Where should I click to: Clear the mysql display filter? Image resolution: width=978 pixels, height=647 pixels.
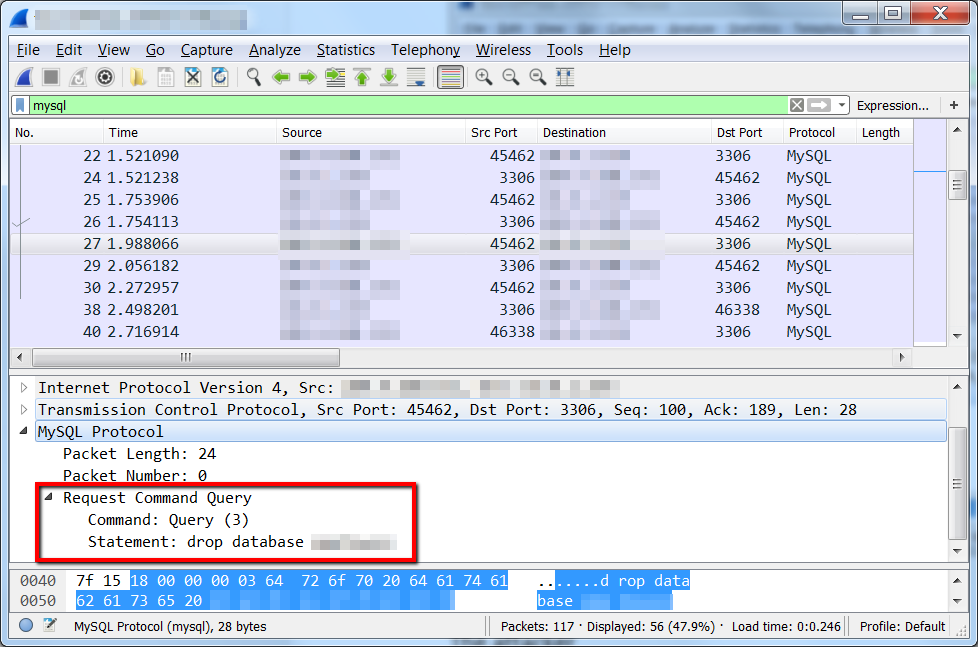pyautogui.click(x=796, y=105)
